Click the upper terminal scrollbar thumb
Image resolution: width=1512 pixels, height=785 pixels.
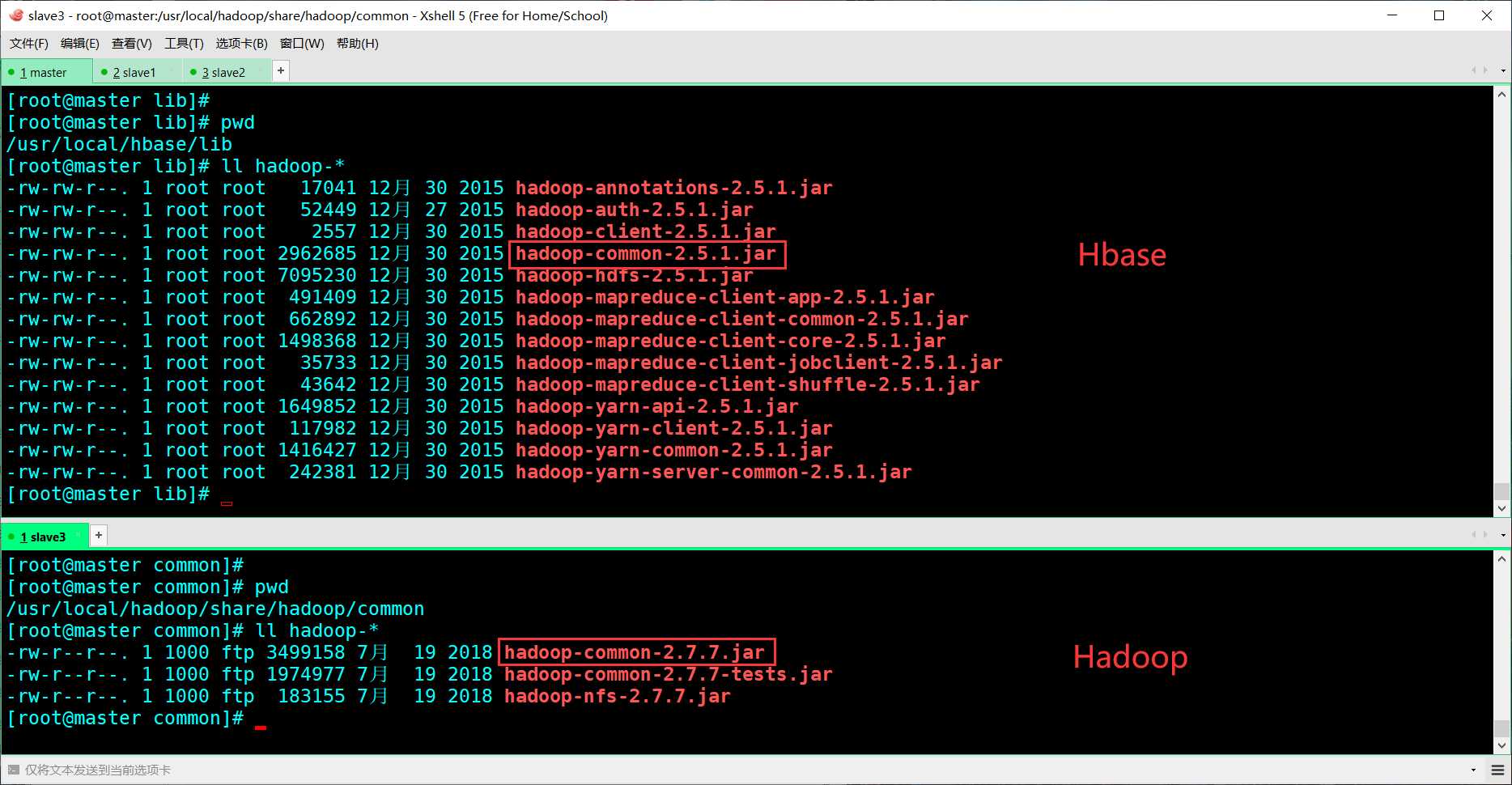coord(1502,491)
